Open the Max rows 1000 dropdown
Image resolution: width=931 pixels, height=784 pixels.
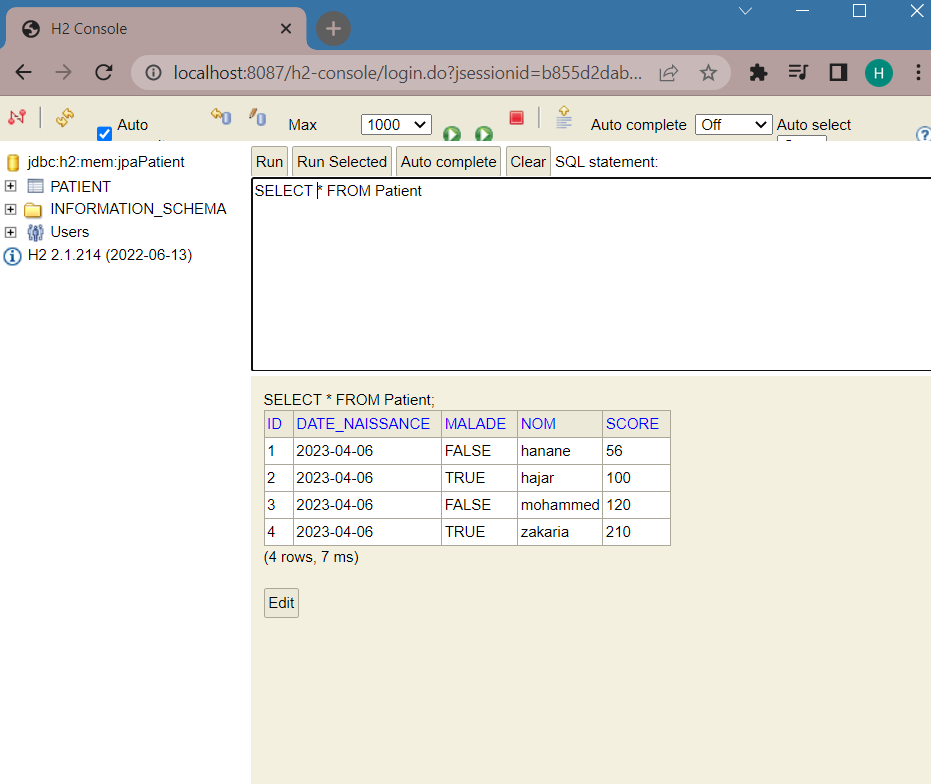[x=396, y=125]
